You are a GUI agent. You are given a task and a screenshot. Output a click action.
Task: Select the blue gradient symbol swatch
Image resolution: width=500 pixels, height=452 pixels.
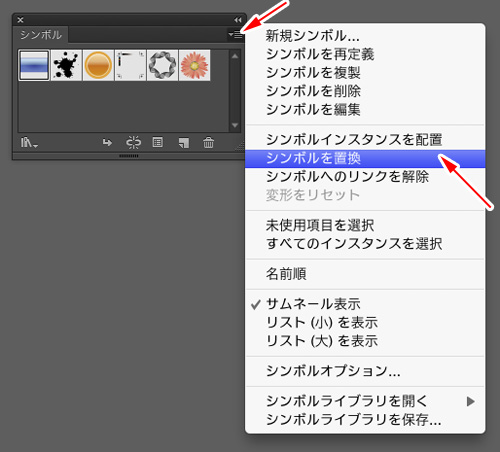coord(34,65)
